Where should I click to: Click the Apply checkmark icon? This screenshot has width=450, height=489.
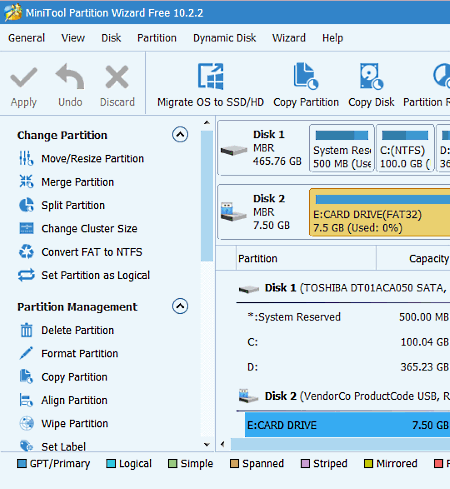[24, 77]
